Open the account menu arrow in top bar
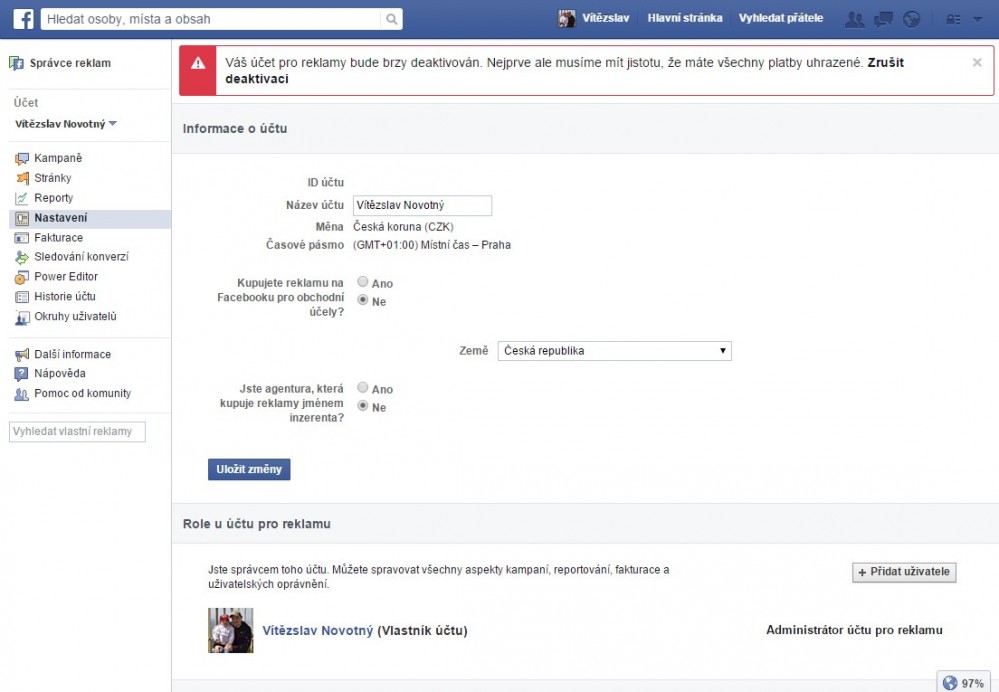999x692 pixels. click(x=977, y=19)
